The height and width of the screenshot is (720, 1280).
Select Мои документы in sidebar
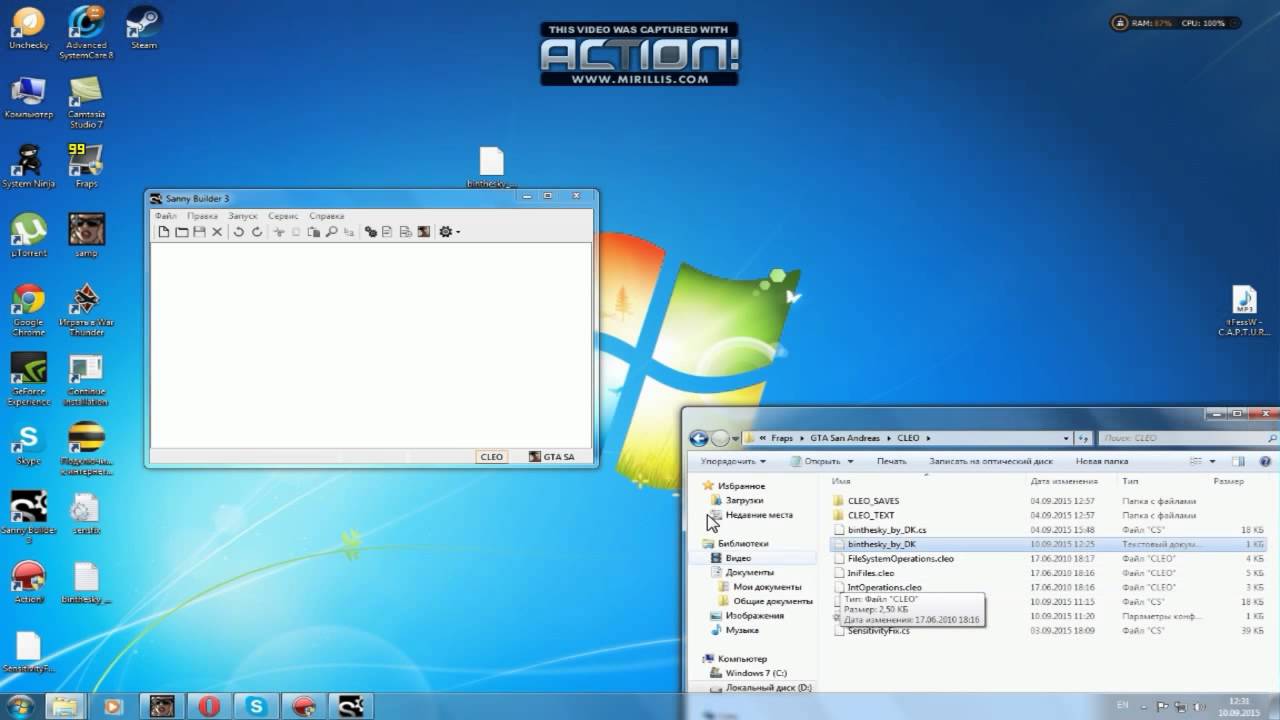point(767,587)
